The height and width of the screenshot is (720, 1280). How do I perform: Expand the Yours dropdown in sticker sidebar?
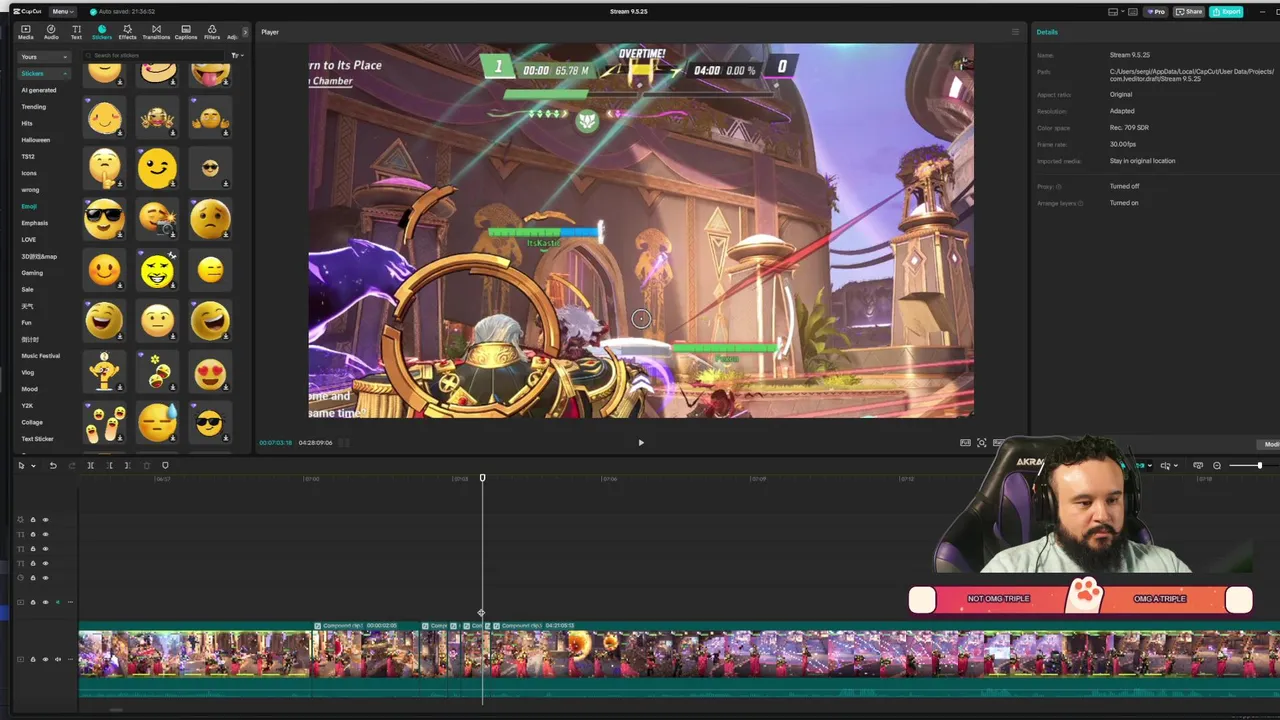tap(44, 57)
